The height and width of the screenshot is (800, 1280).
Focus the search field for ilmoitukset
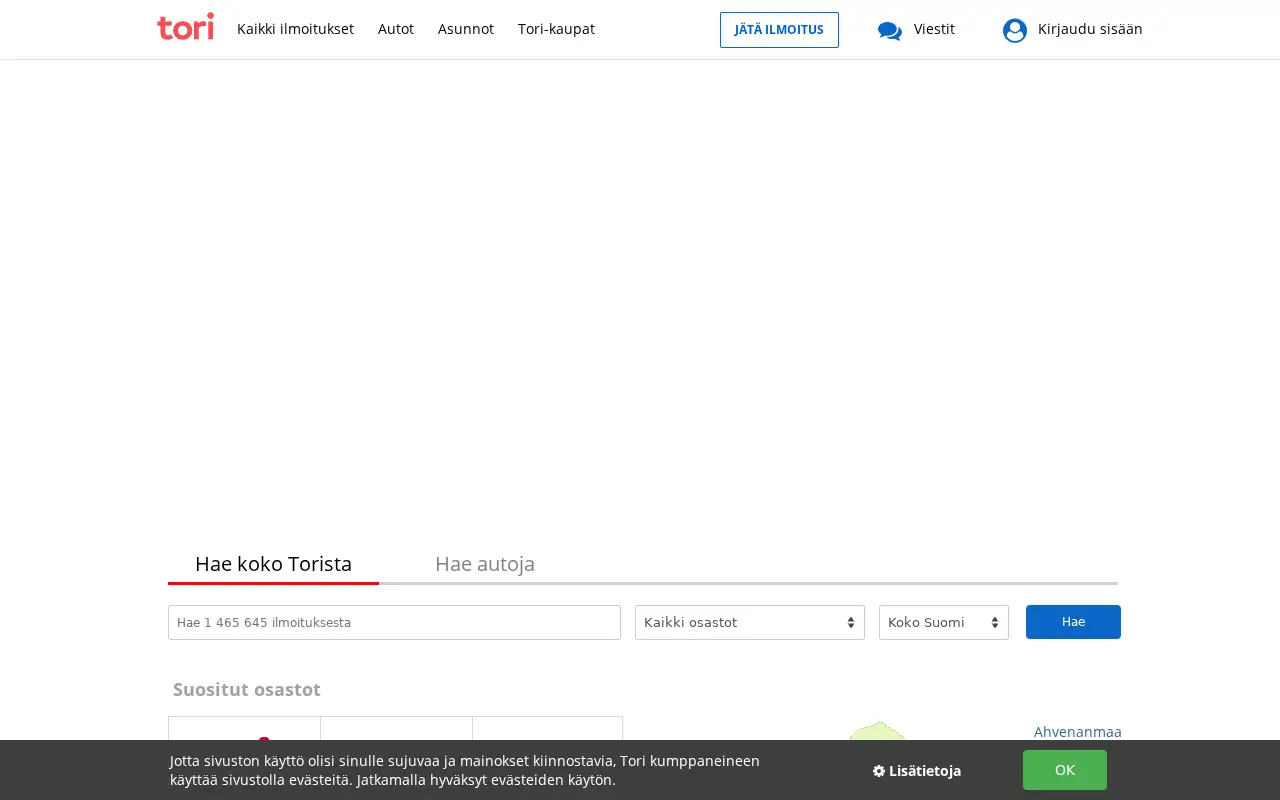tap(394, 622)
